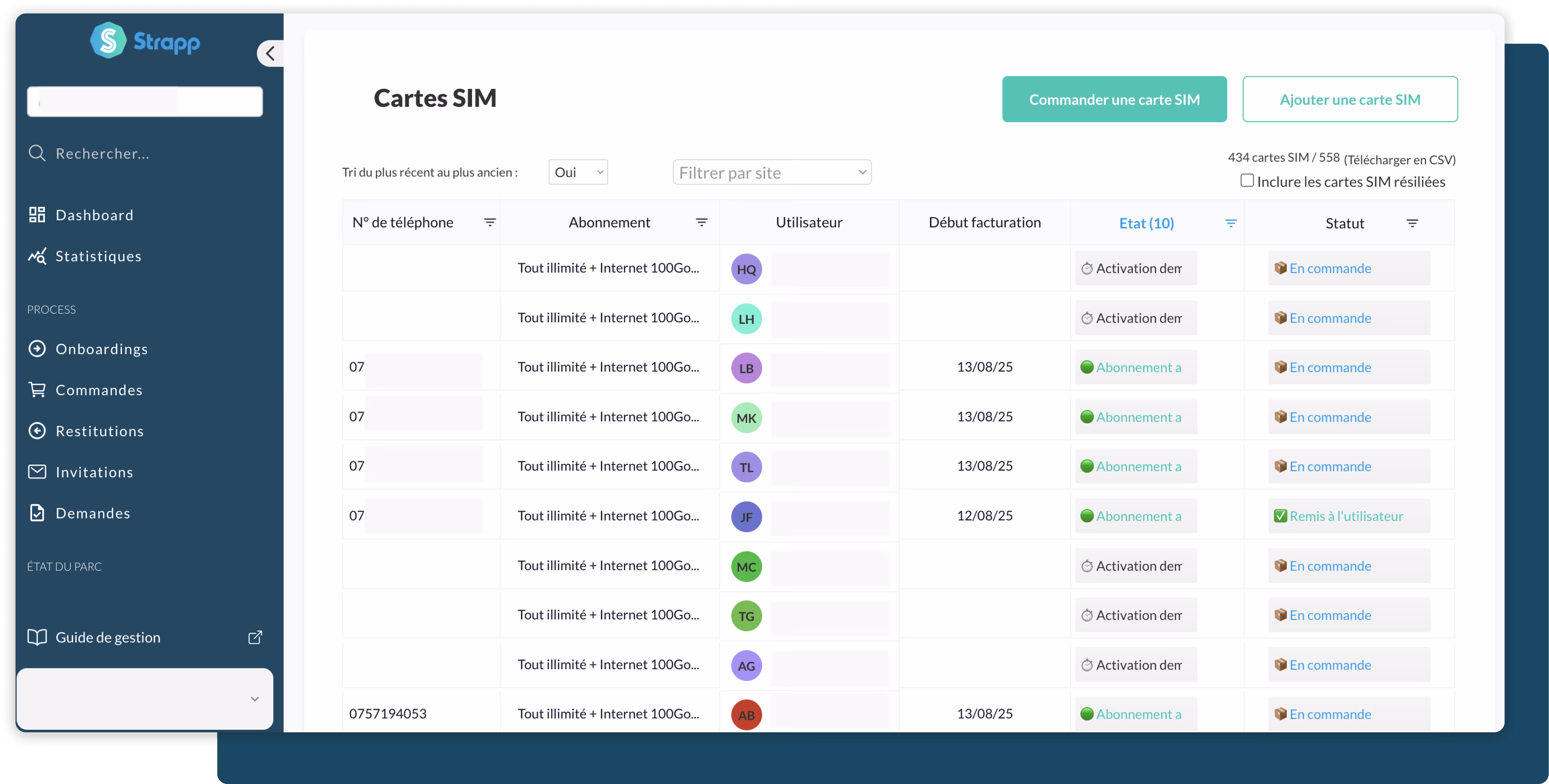Click the Dashboard grid icon
This screenshot has height=784, width=1549.
(37, 214)
